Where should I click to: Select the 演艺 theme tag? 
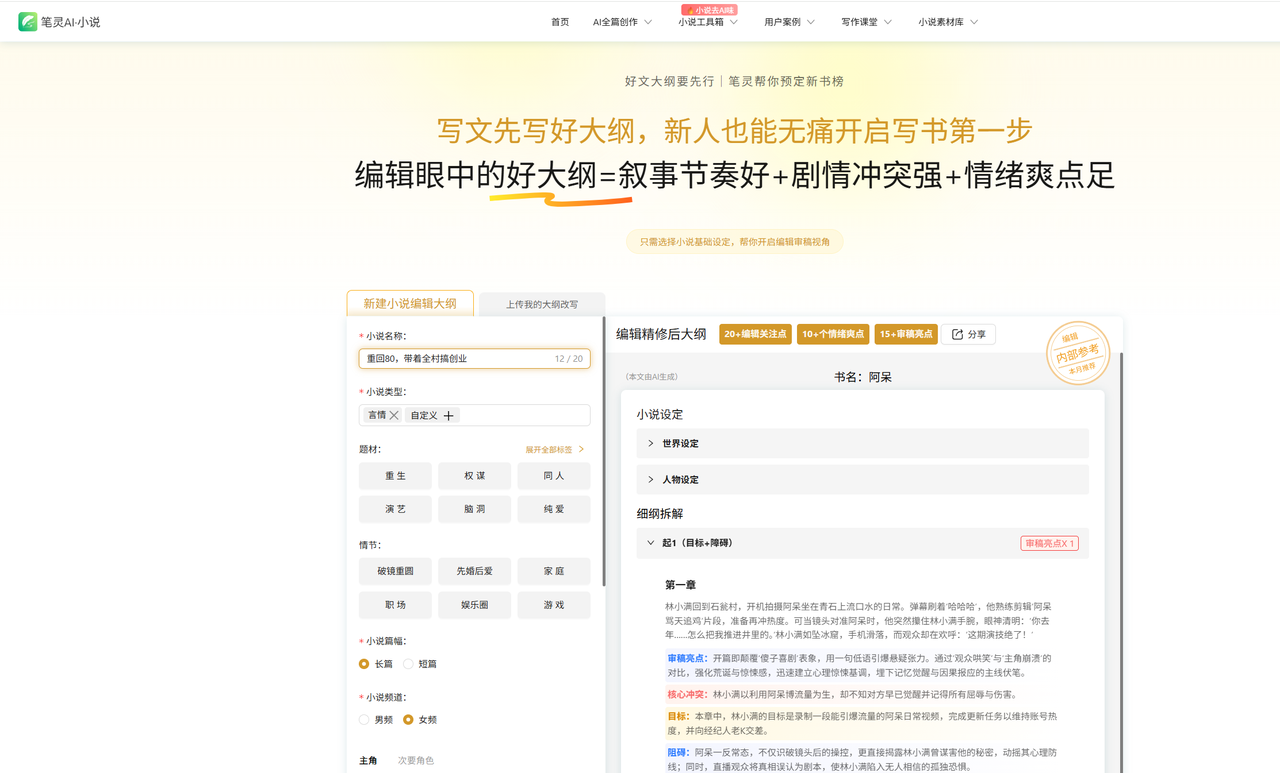(x=395, y=509)
